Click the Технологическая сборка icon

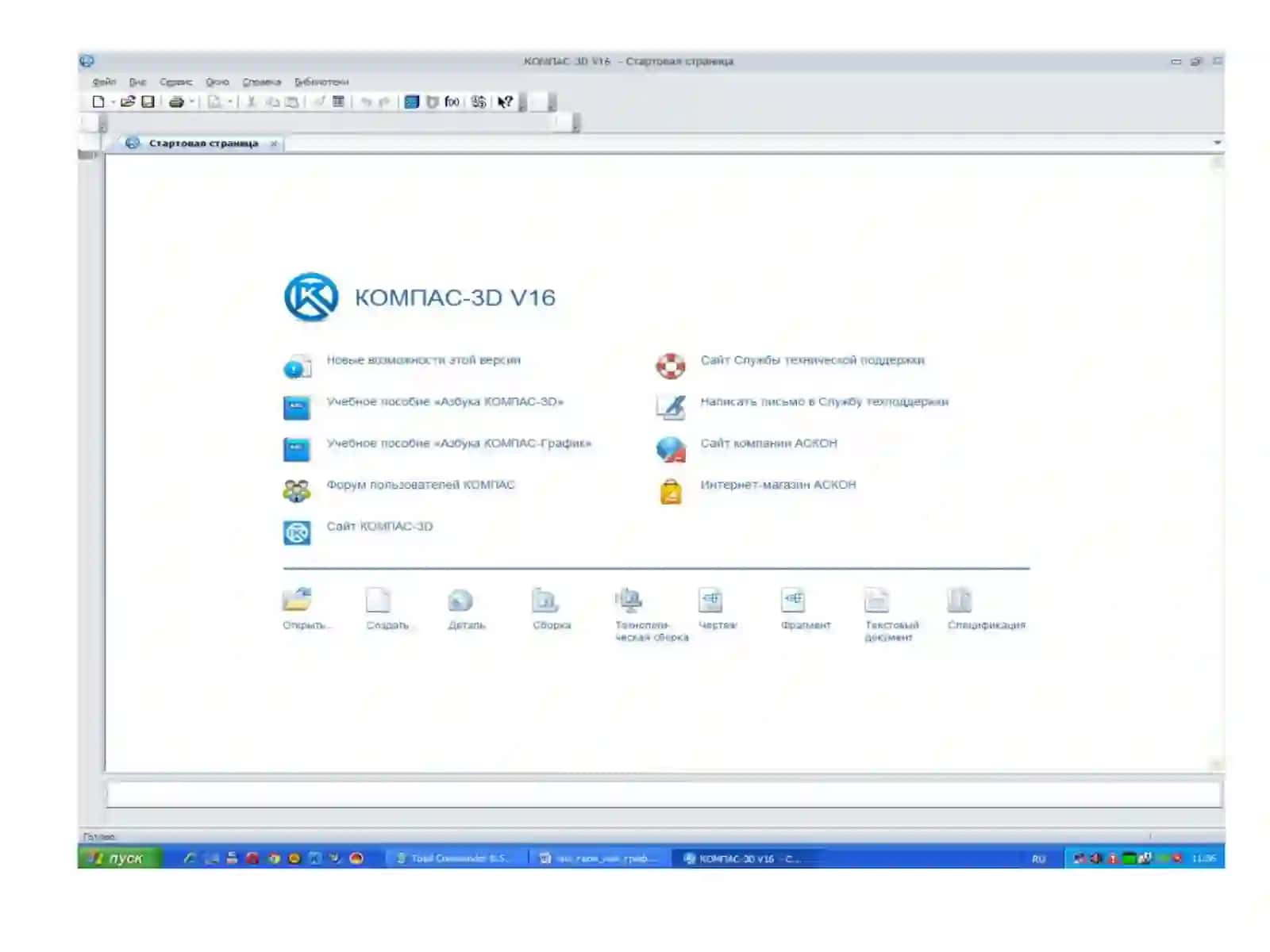click(x=629, y=600)
